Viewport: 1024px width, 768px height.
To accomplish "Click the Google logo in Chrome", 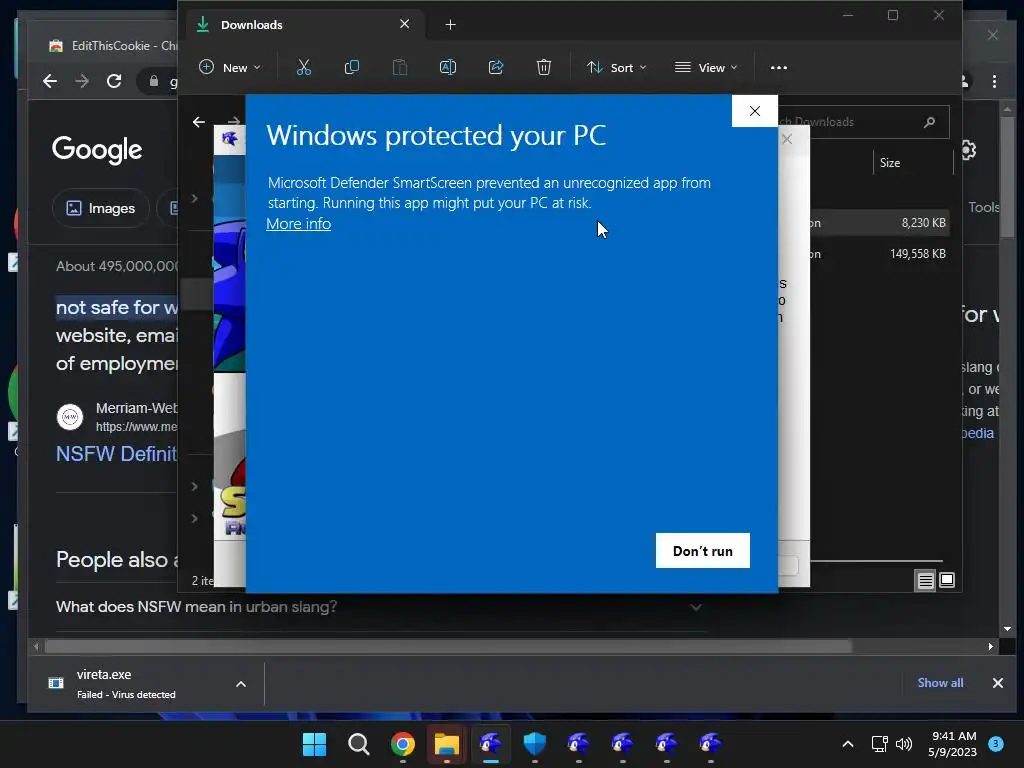I will click(x=97, y=150).
